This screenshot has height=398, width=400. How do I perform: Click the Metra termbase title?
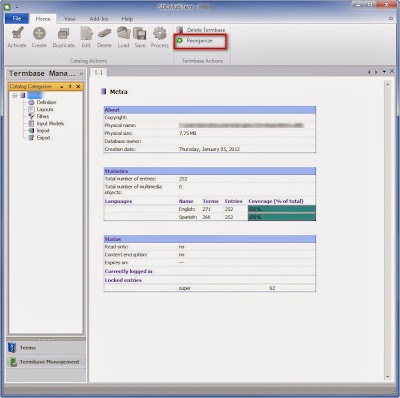click(119, 92)
